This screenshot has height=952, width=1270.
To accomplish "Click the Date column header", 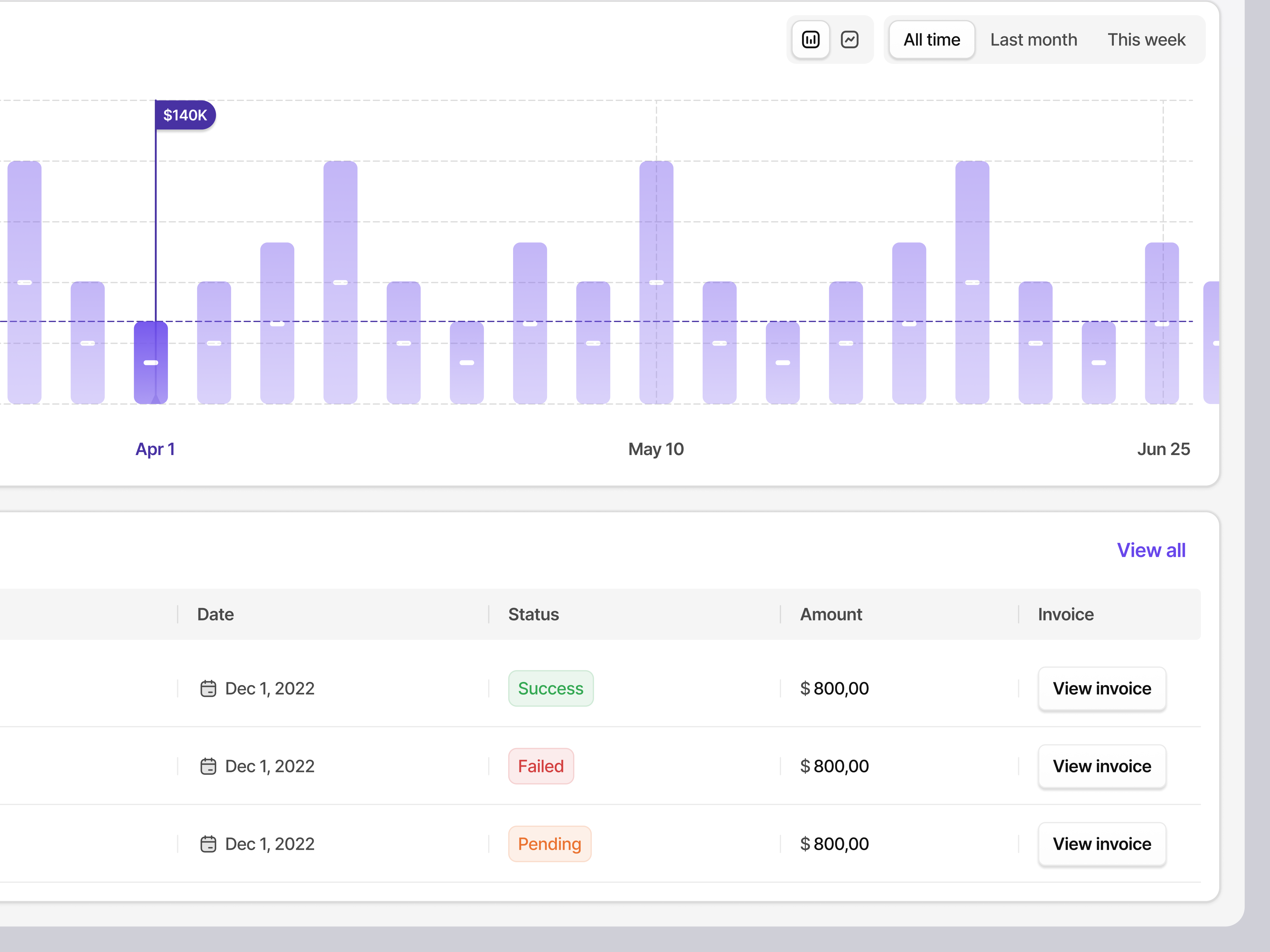I will click(x=215, y=614).
